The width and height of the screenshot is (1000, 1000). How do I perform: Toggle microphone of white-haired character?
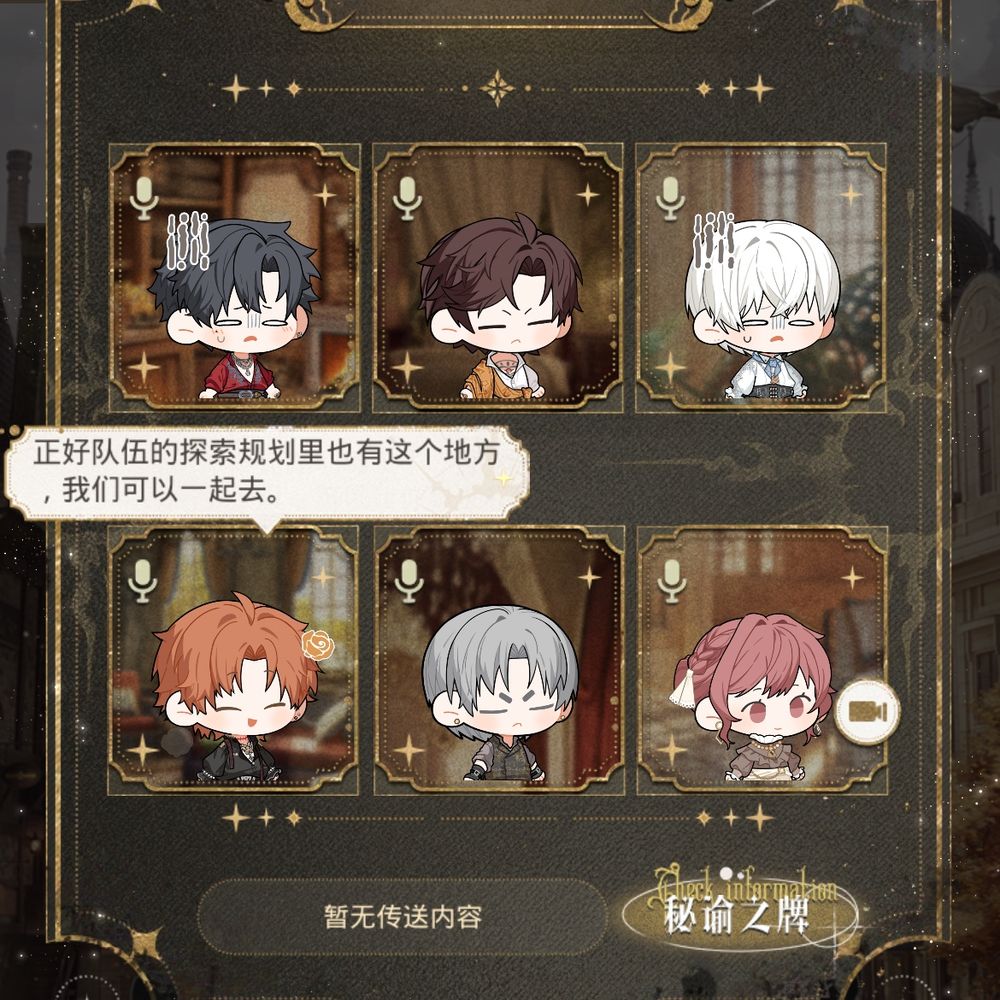pos(670,198)
